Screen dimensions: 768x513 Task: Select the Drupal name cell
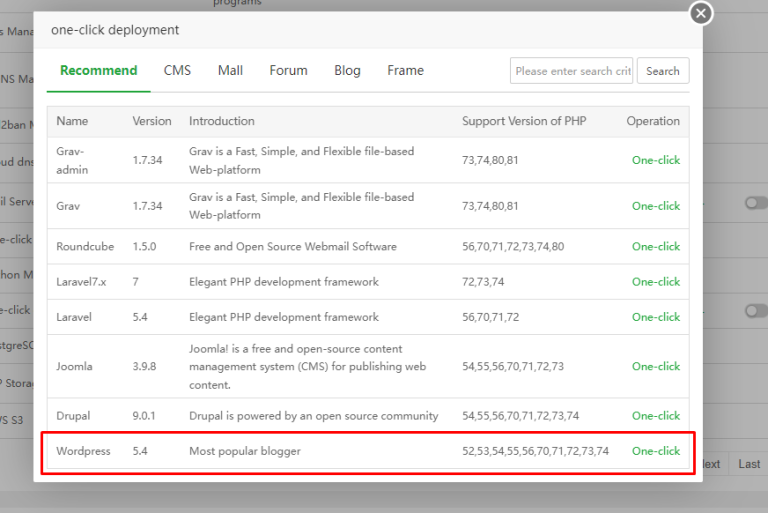pyautogui.click(x=73, y=416)
